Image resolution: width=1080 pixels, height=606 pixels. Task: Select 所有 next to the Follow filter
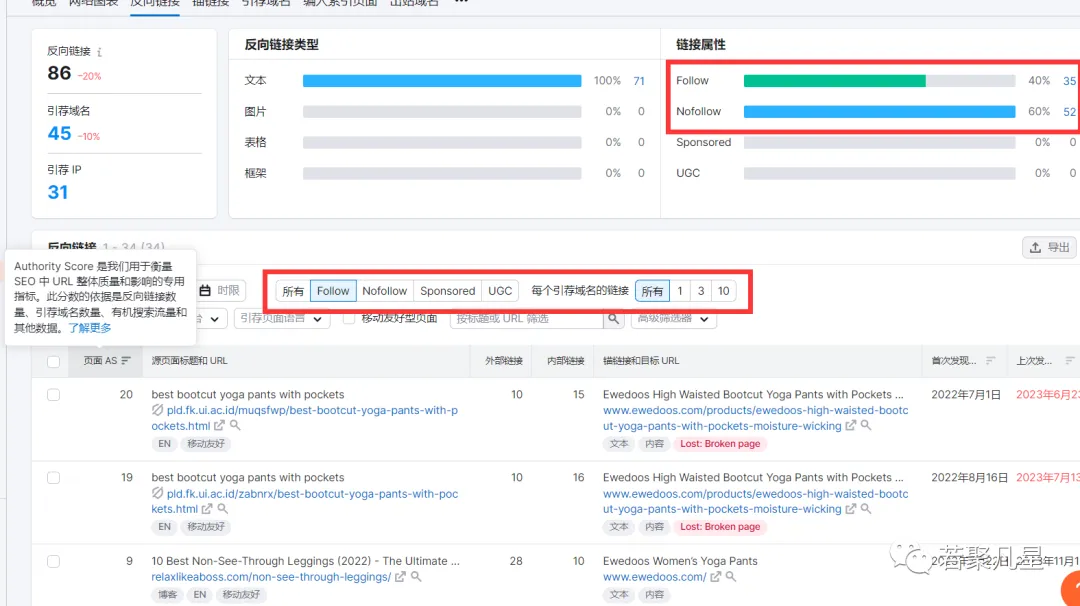(293, 291)
